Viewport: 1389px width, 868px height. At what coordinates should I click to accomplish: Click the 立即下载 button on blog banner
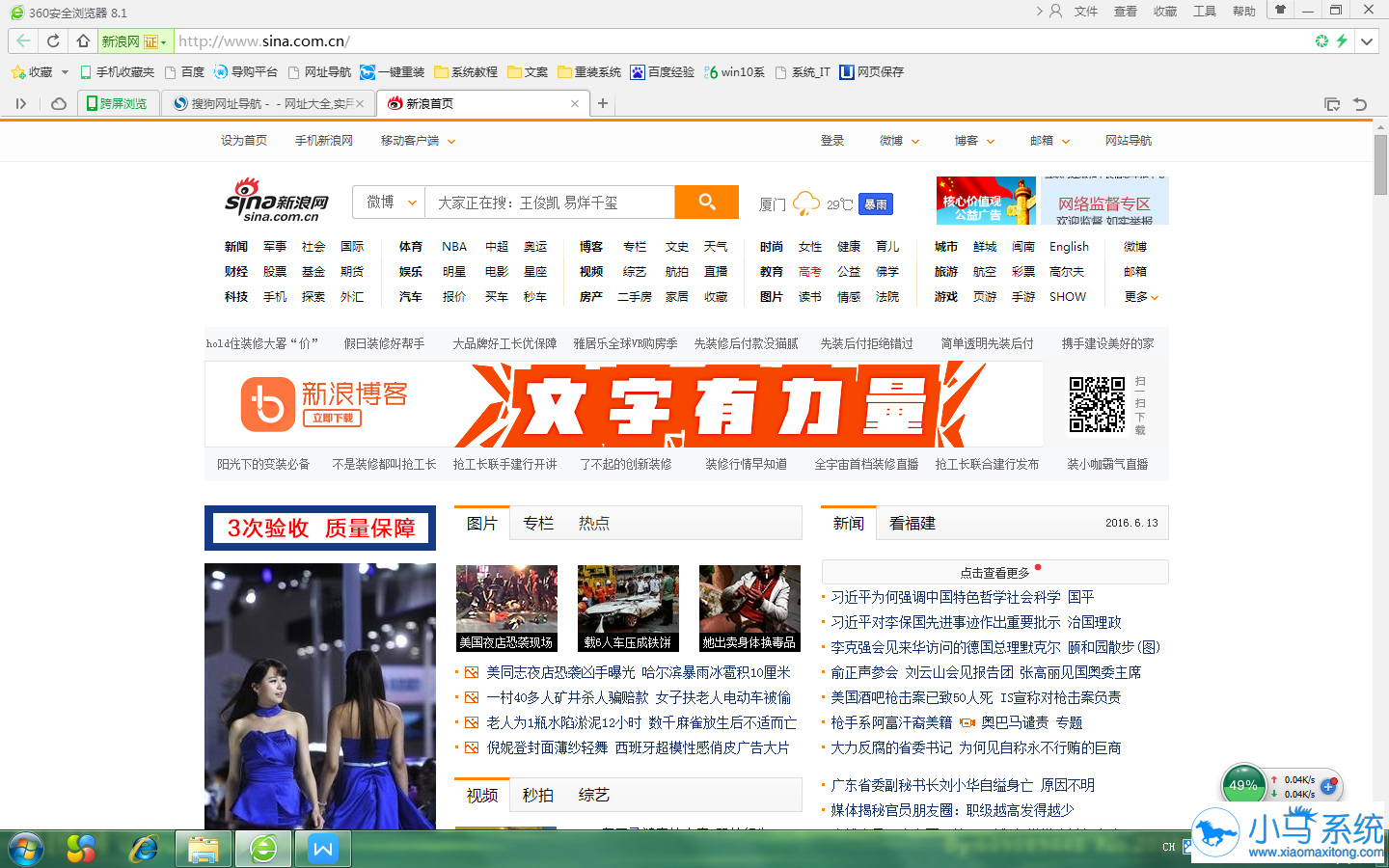333,418
